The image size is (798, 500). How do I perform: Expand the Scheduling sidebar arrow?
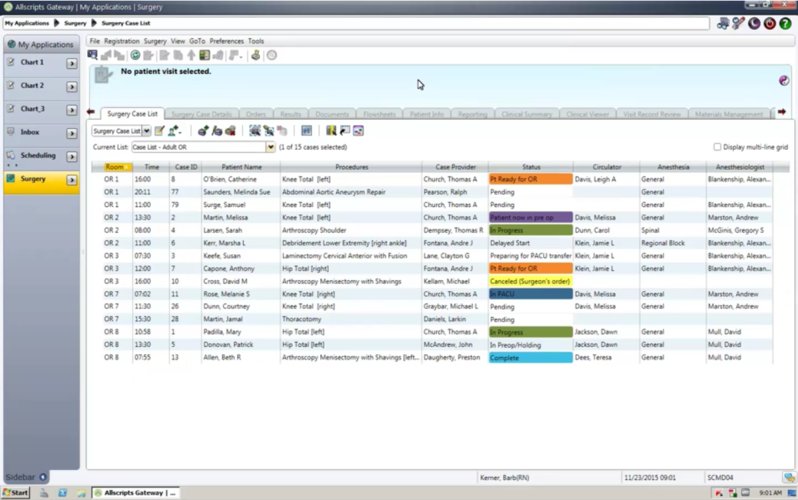click(x=71, y=156)
